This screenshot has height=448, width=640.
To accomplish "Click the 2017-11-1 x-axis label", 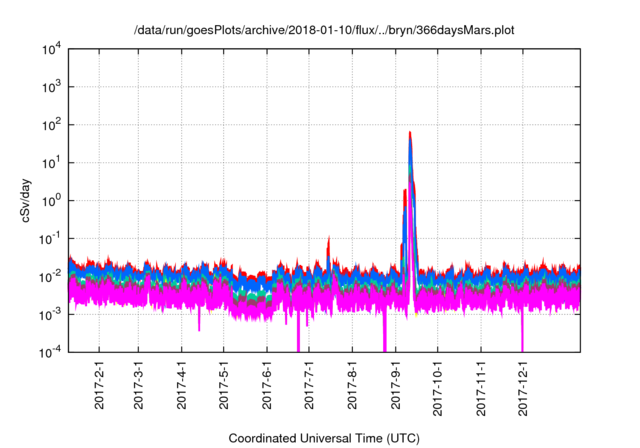I will 481,388.
